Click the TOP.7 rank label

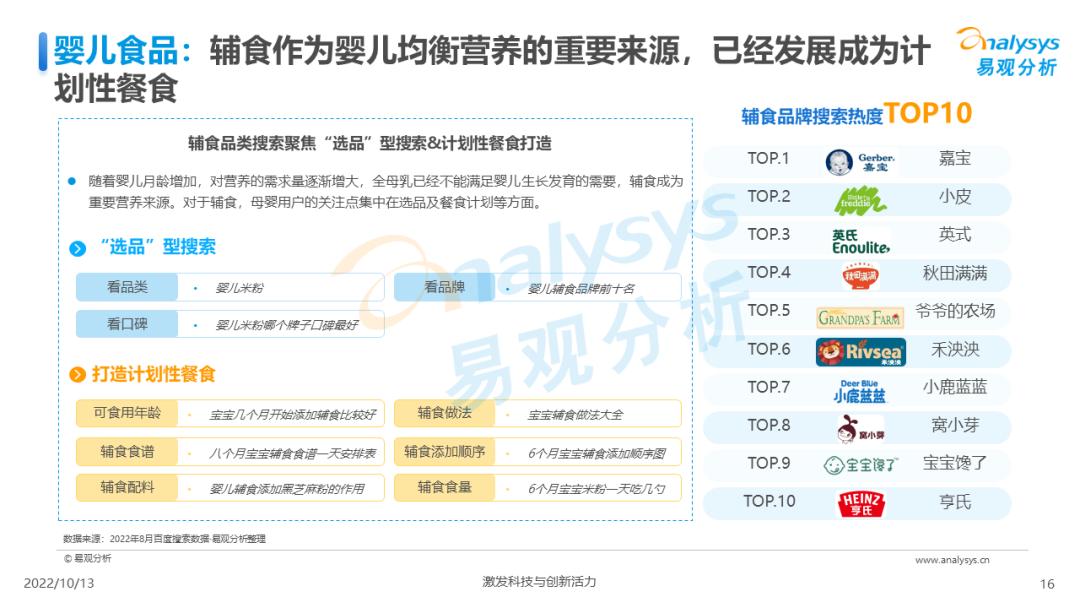pos(769,388)
